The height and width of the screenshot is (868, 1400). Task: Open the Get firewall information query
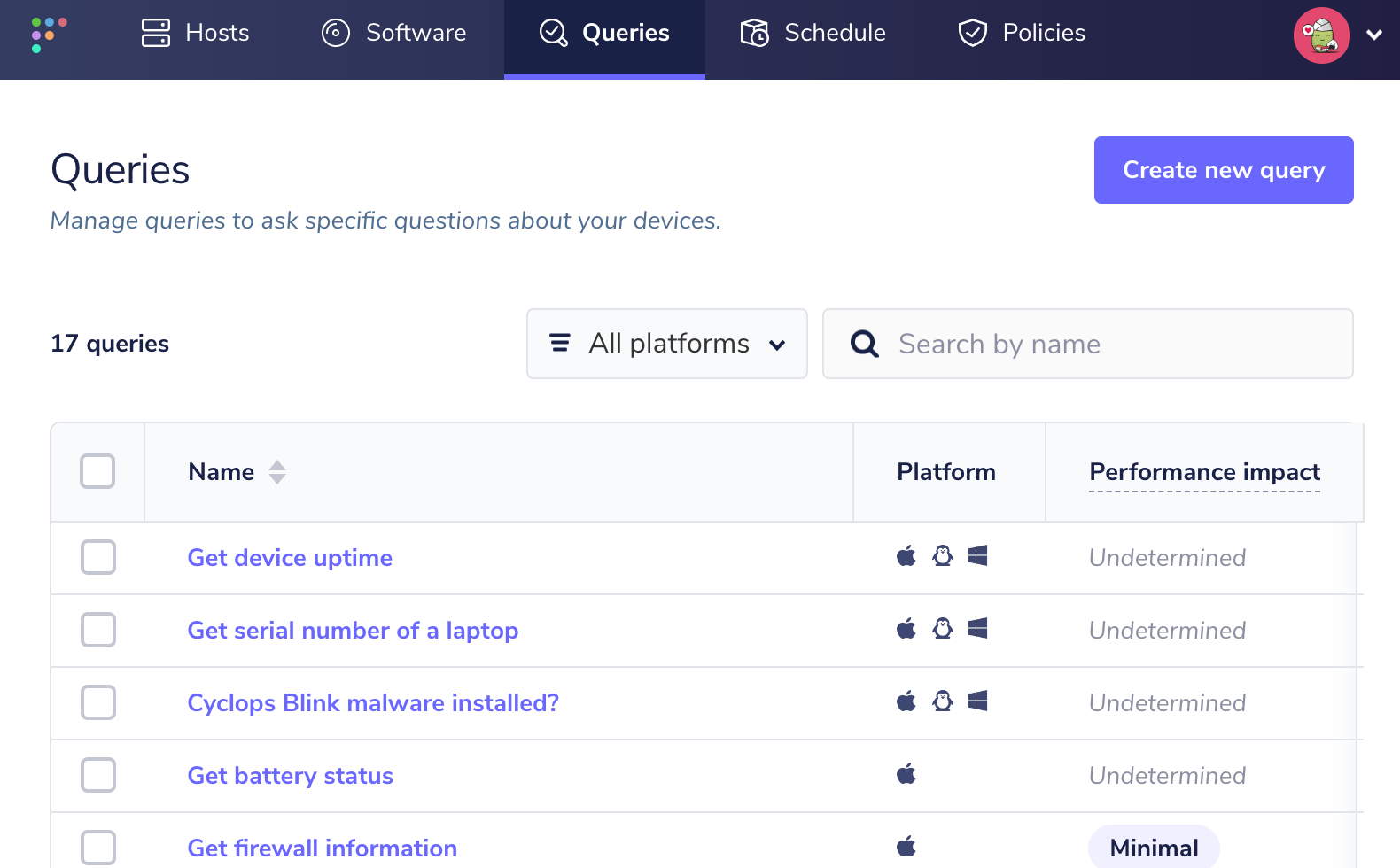322,848
